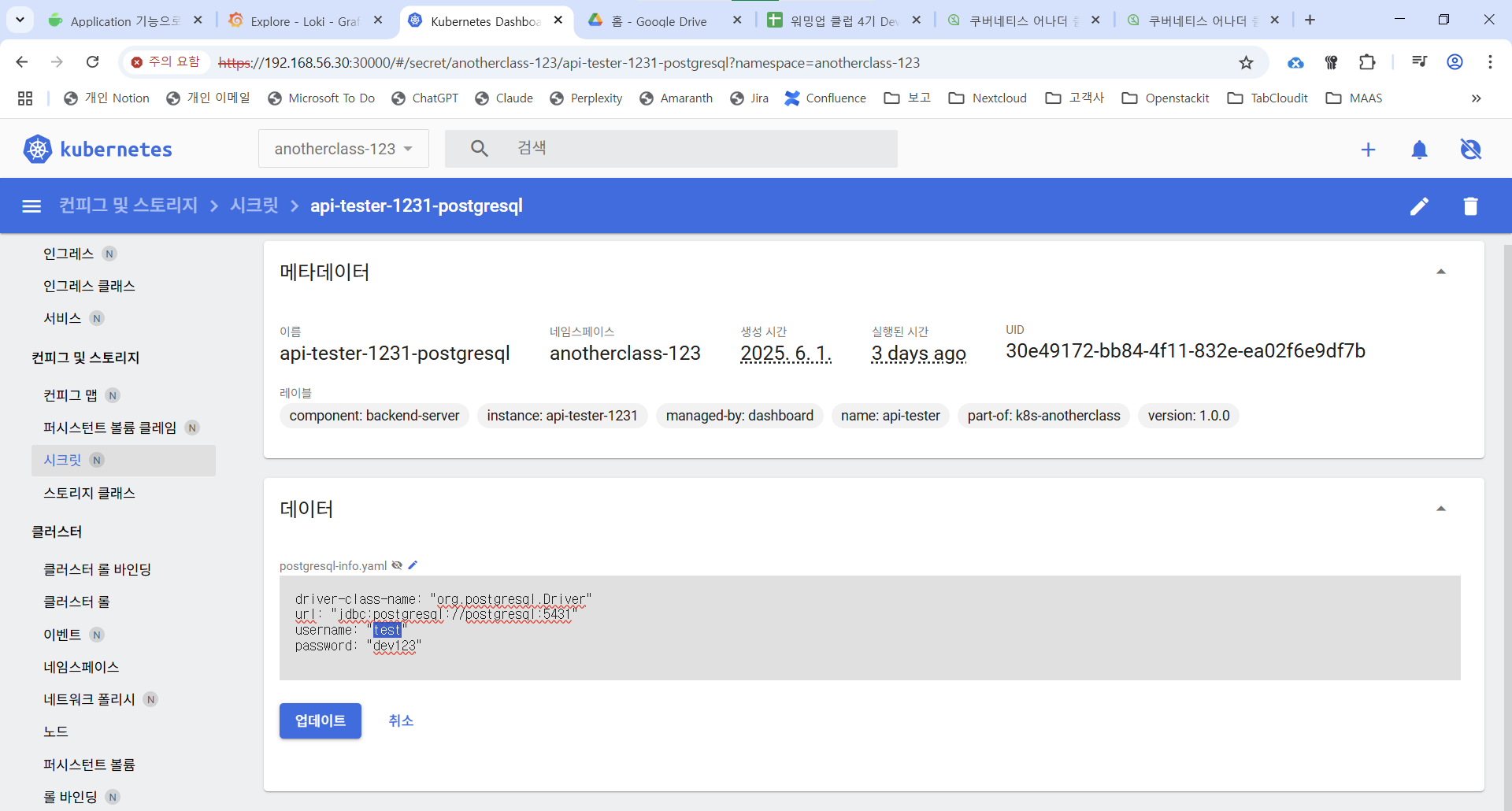Switch to the Explore - Loki - Grafana tab
This screenshot has height=811, width=1512.
304,21
